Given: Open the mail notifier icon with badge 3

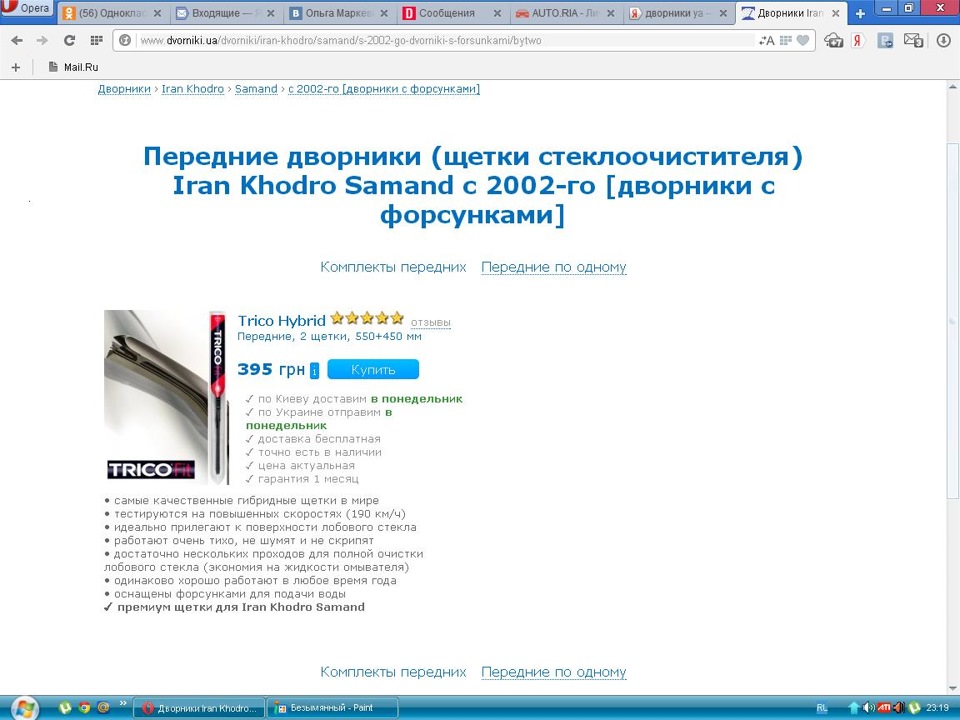Looking at the screenshot, I should coord(913,41).
